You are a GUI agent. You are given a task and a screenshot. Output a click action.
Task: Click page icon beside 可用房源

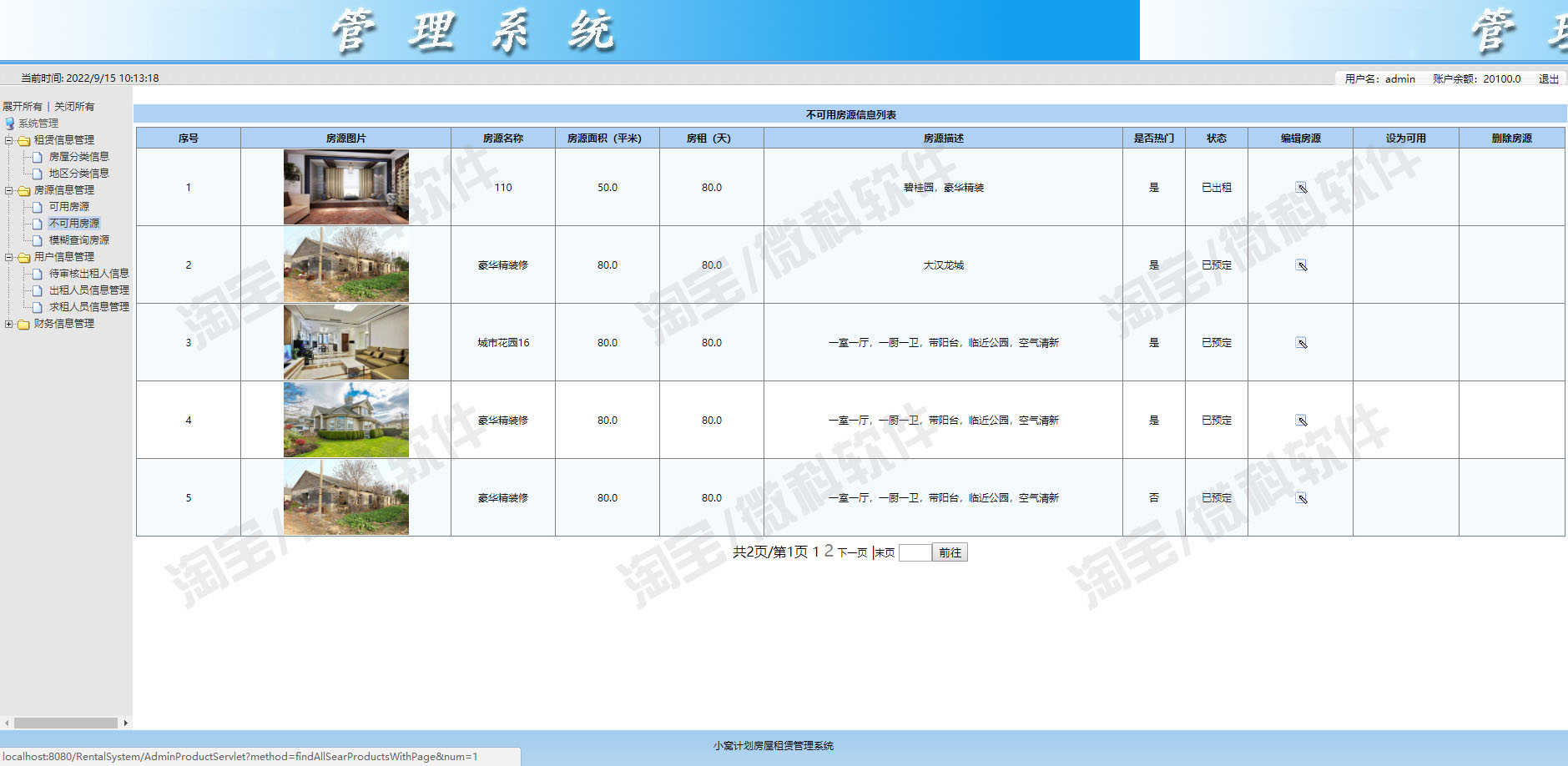(x=37, y=207)
